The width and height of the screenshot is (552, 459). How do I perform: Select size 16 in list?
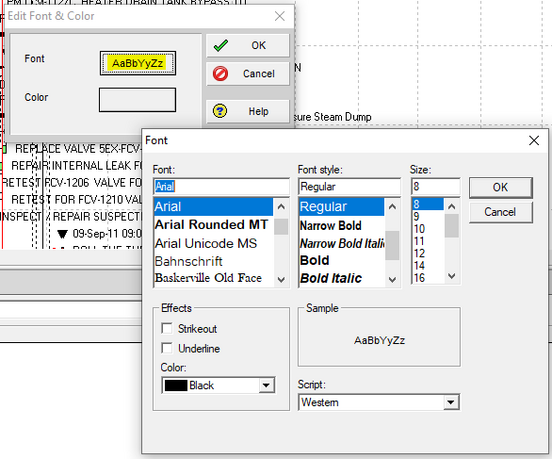(428, 278)
